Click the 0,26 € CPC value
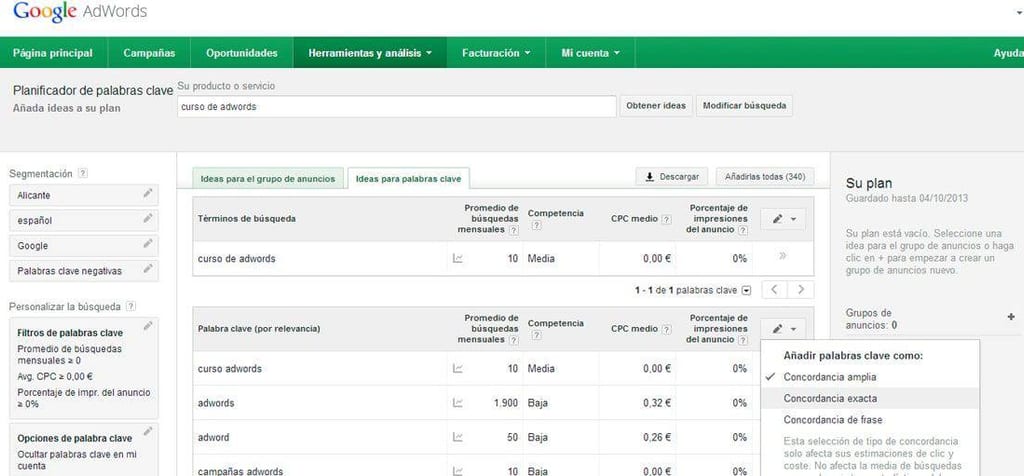This screenshot has width=1024, height=476. coord(656,437)
